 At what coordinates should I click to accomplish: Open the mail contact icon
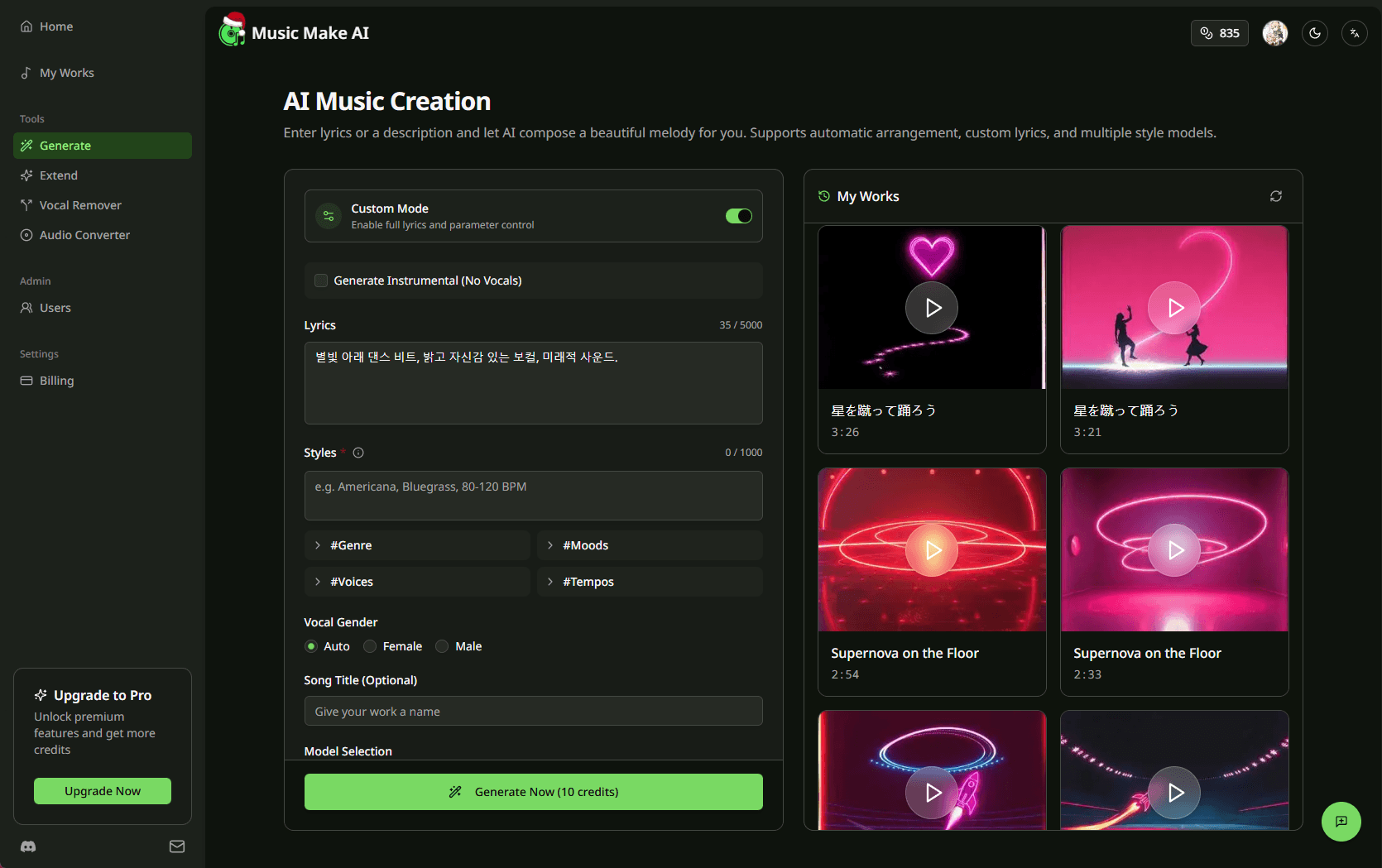176,846
